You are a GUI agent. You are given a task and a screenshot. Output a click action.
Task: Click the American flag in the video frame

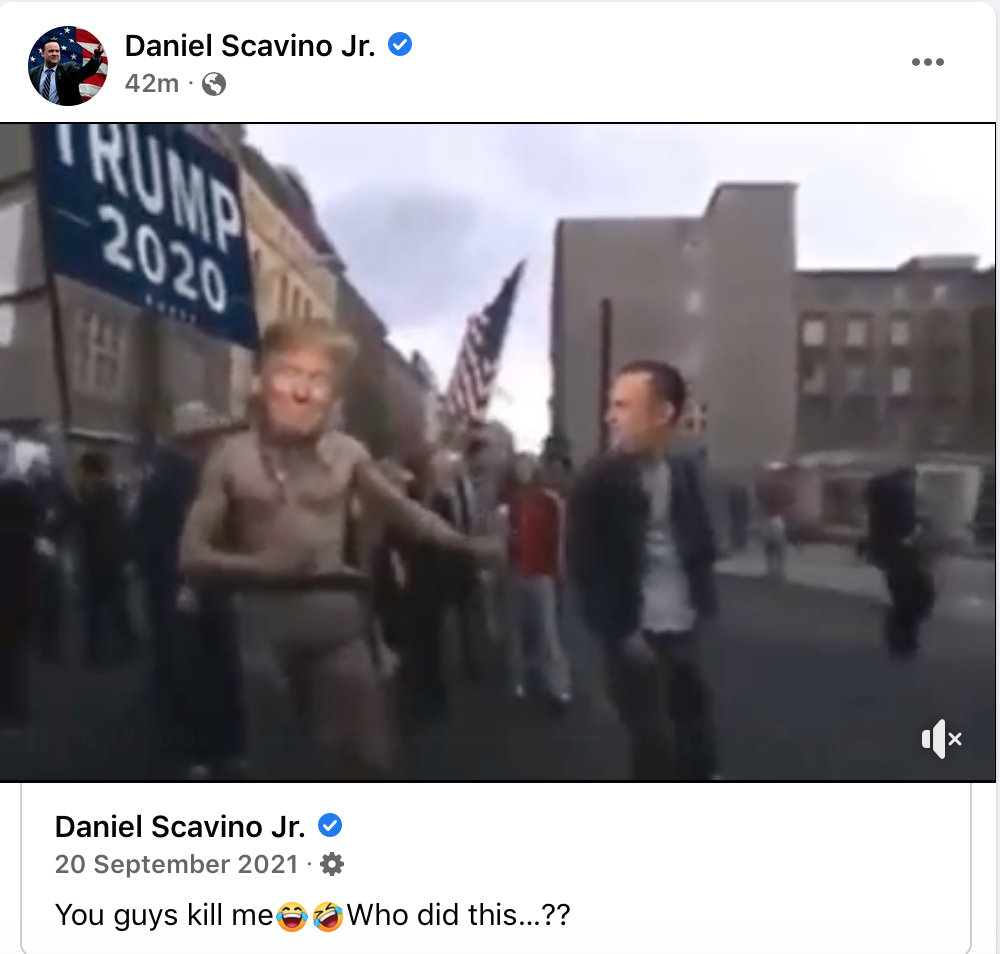[485, 342]
